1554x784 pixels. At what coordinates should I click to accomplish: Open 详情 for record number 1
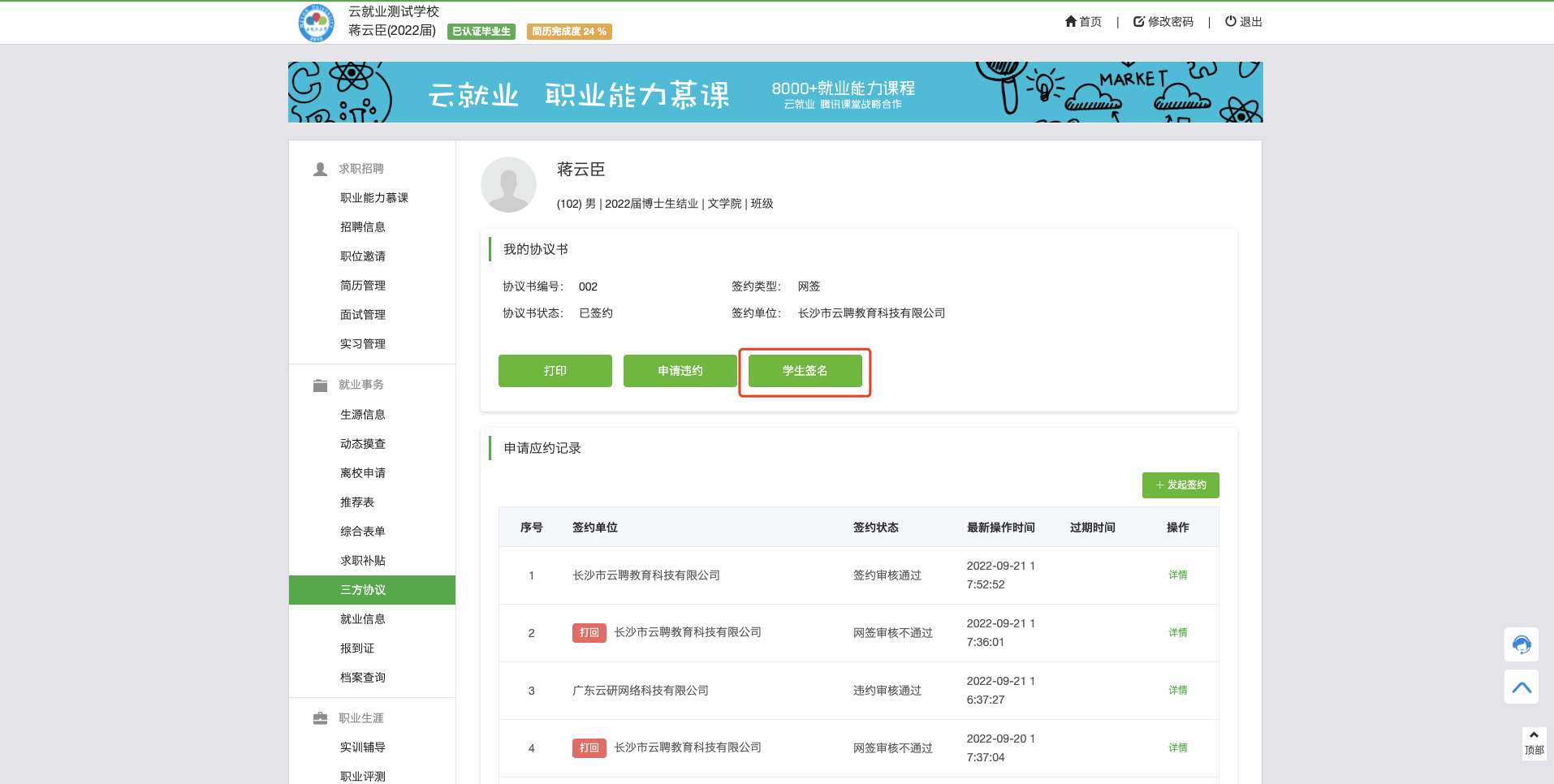coord(1177,575)
